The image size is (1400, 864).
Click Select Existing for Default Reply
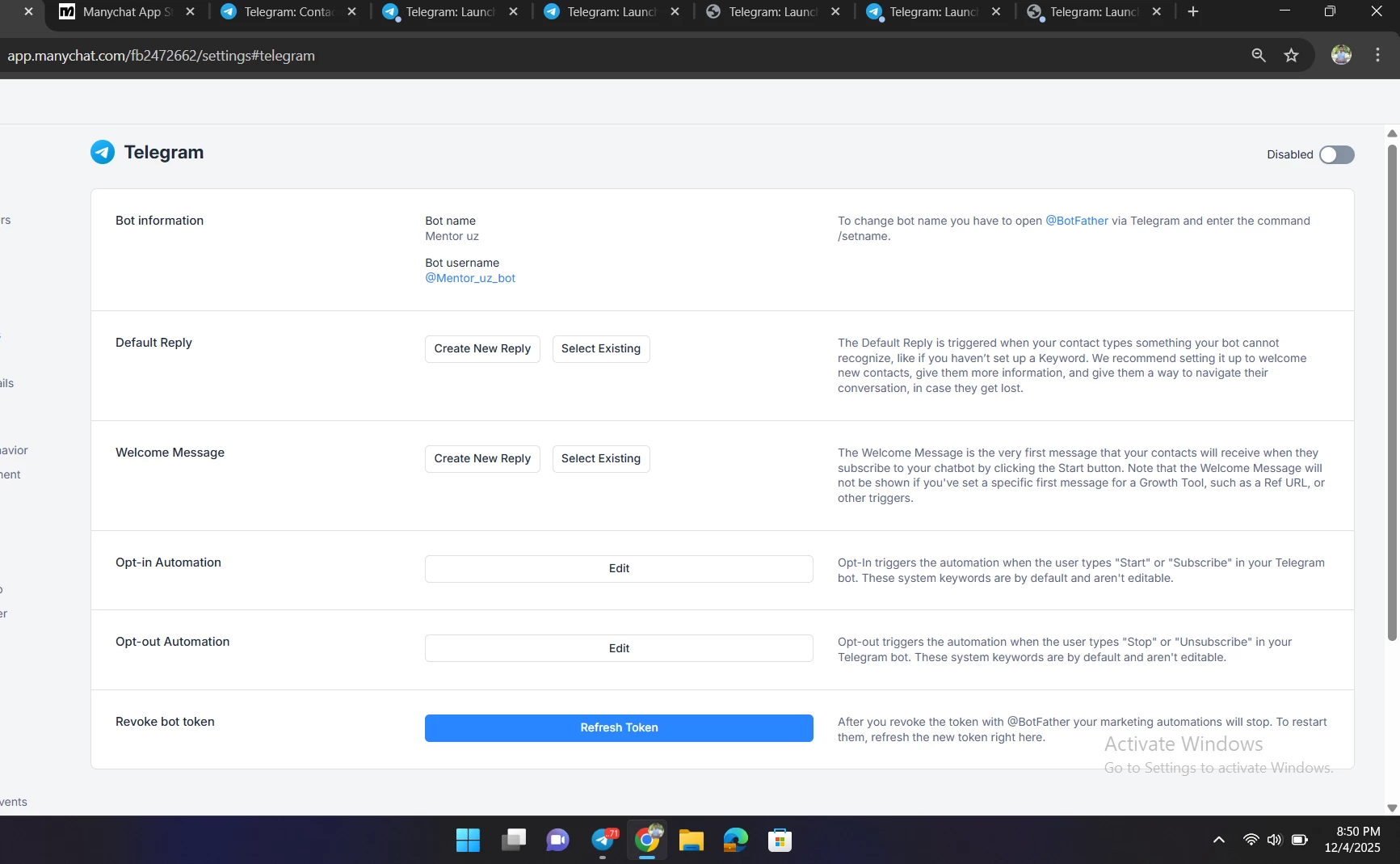(x=601, y=348)
